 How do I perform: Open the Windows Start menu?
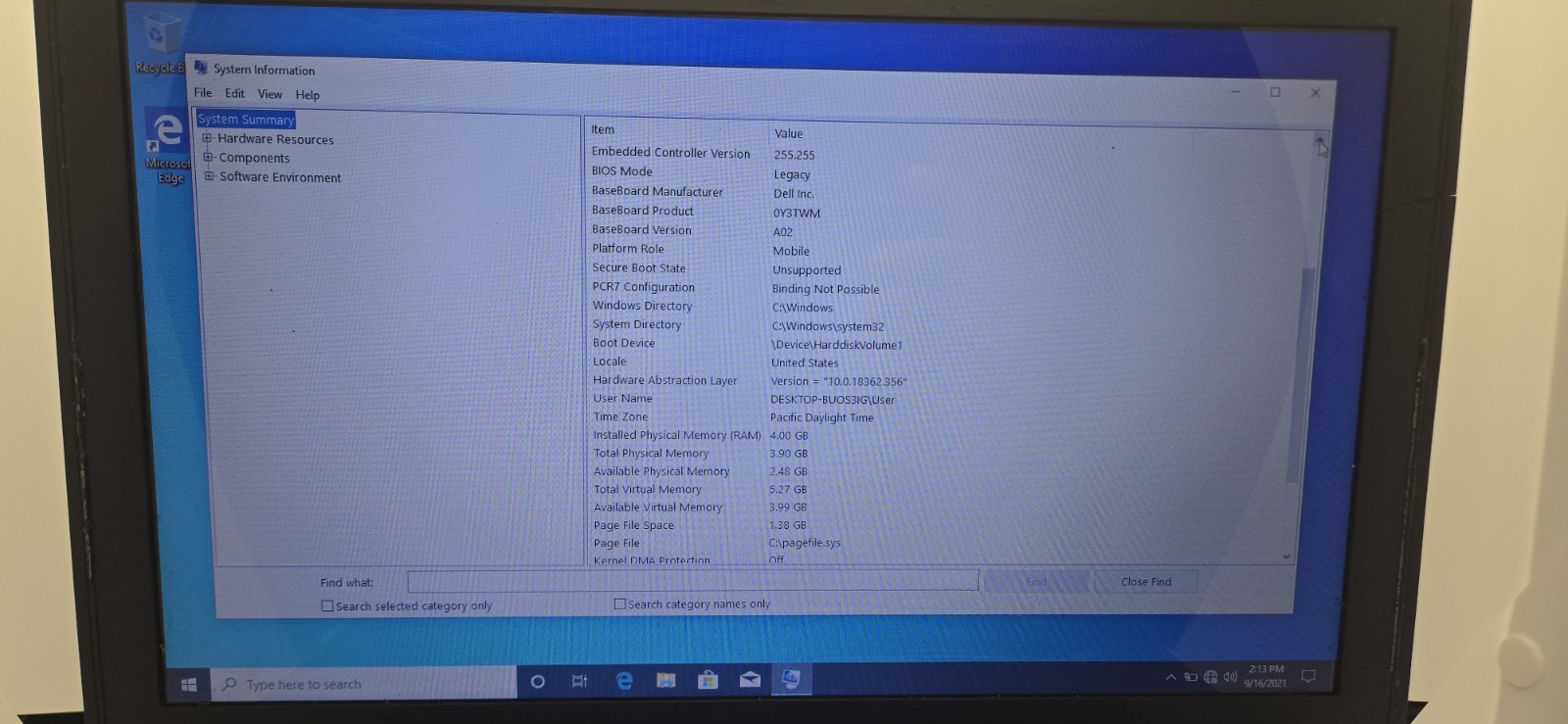point(188,685)
